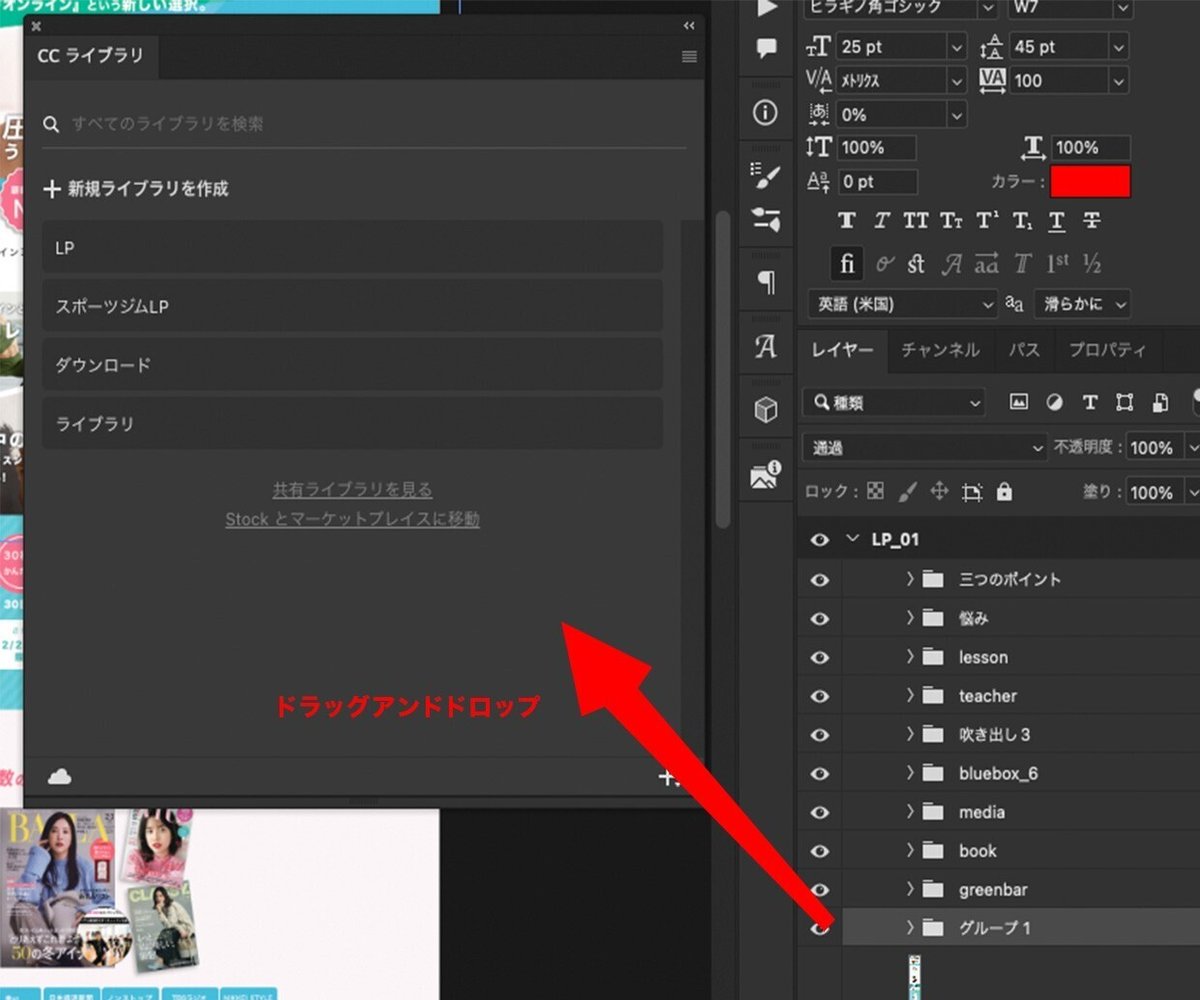The width and height of the screenshot is (1200, 1000).
Task: Switch to the パス tab
Action: (1023, 350)
